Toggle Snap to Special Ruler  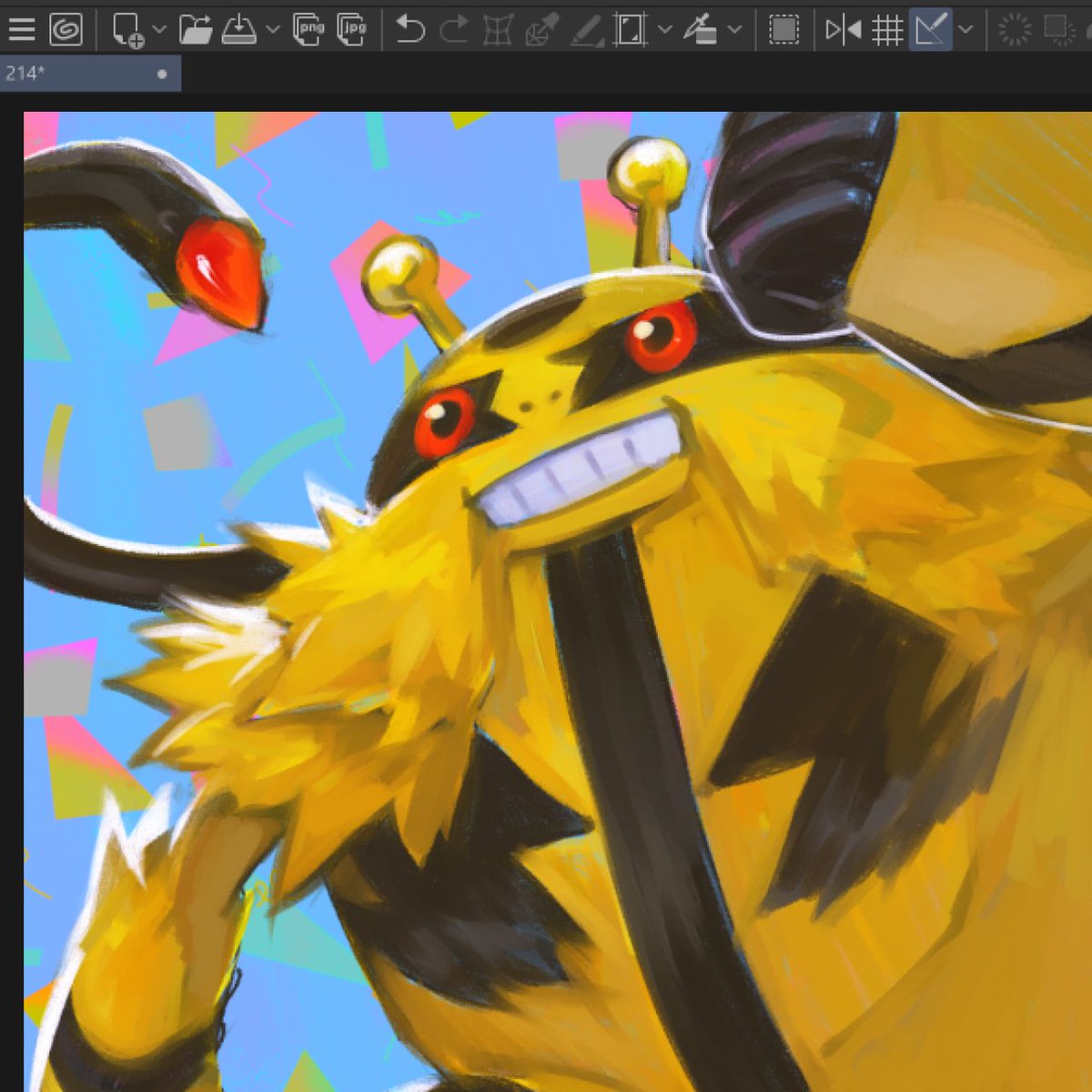tap(1014, 30)
